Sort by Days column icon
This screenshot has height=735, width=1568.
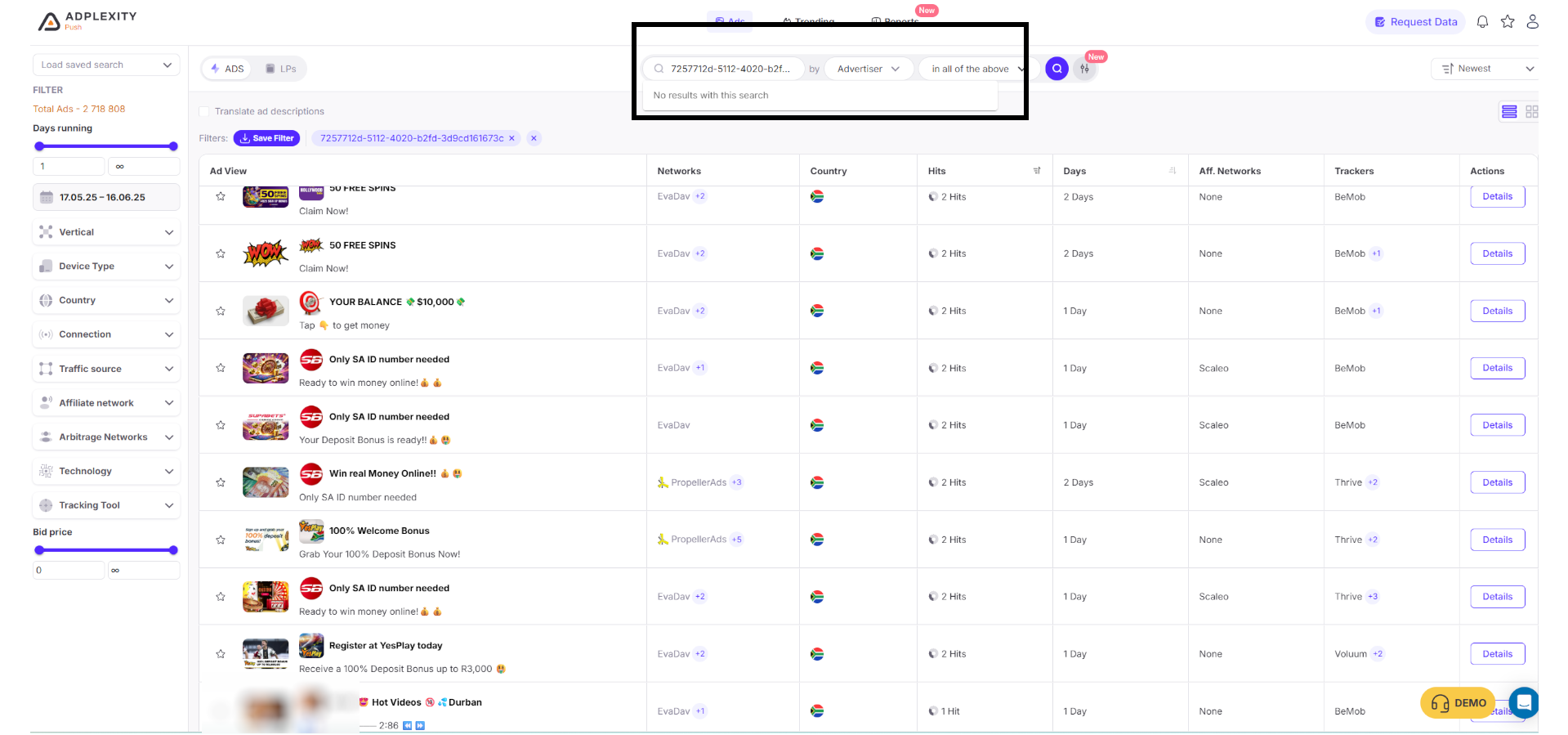click(1173, 171)
